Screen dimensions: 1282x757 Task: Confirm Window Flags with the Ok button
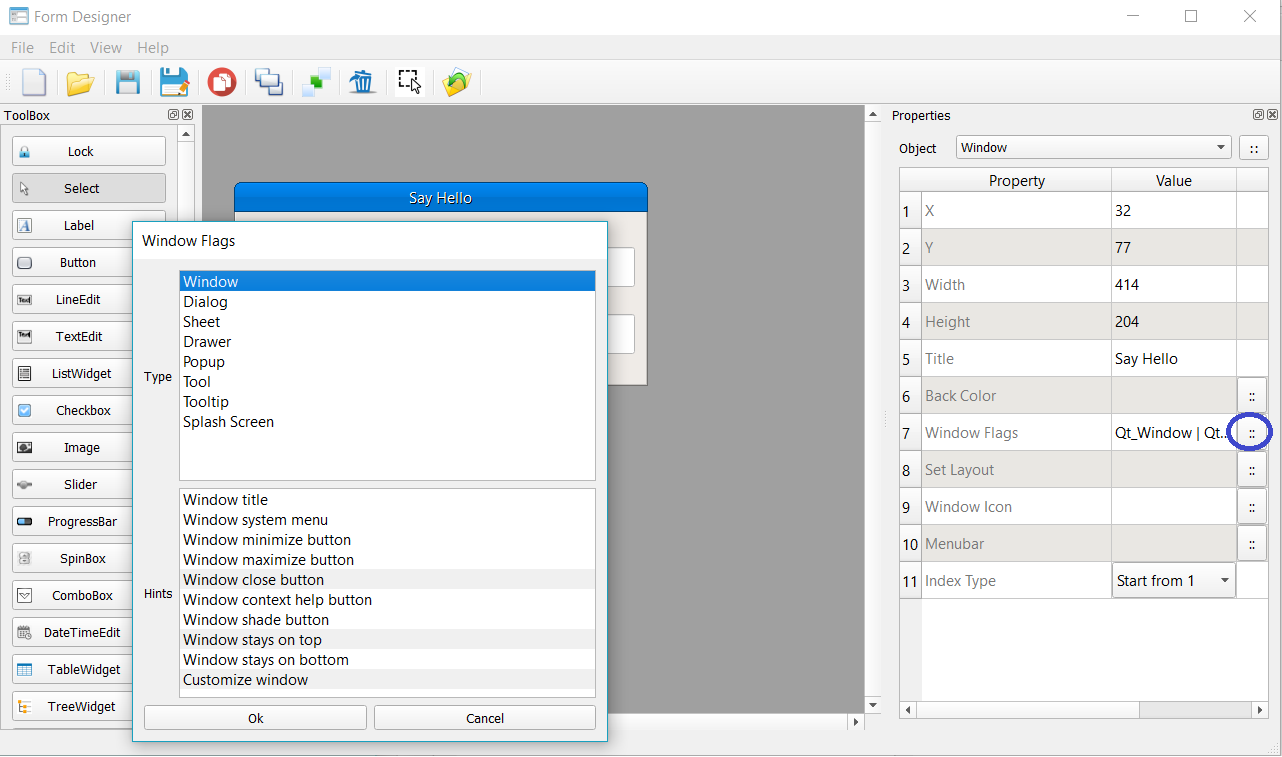pos(255,718)
